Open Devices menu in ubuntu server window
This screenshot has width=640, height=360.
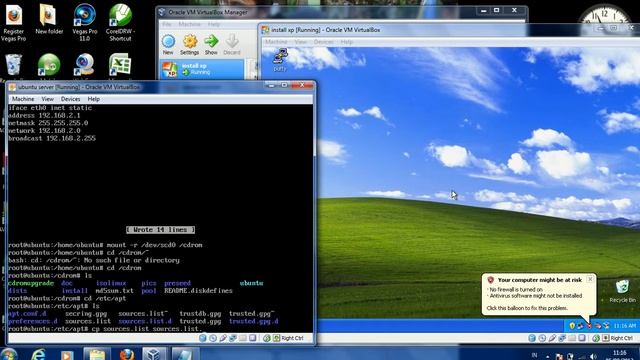(70, 99)
